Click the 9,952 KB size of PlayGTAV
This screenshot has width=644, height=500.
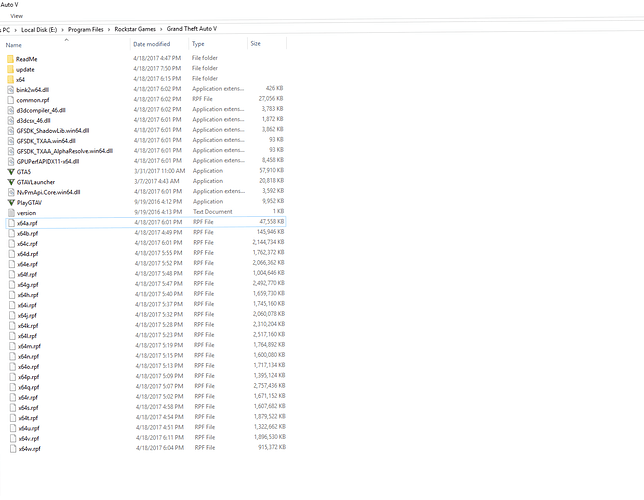(x=273, y=201)
